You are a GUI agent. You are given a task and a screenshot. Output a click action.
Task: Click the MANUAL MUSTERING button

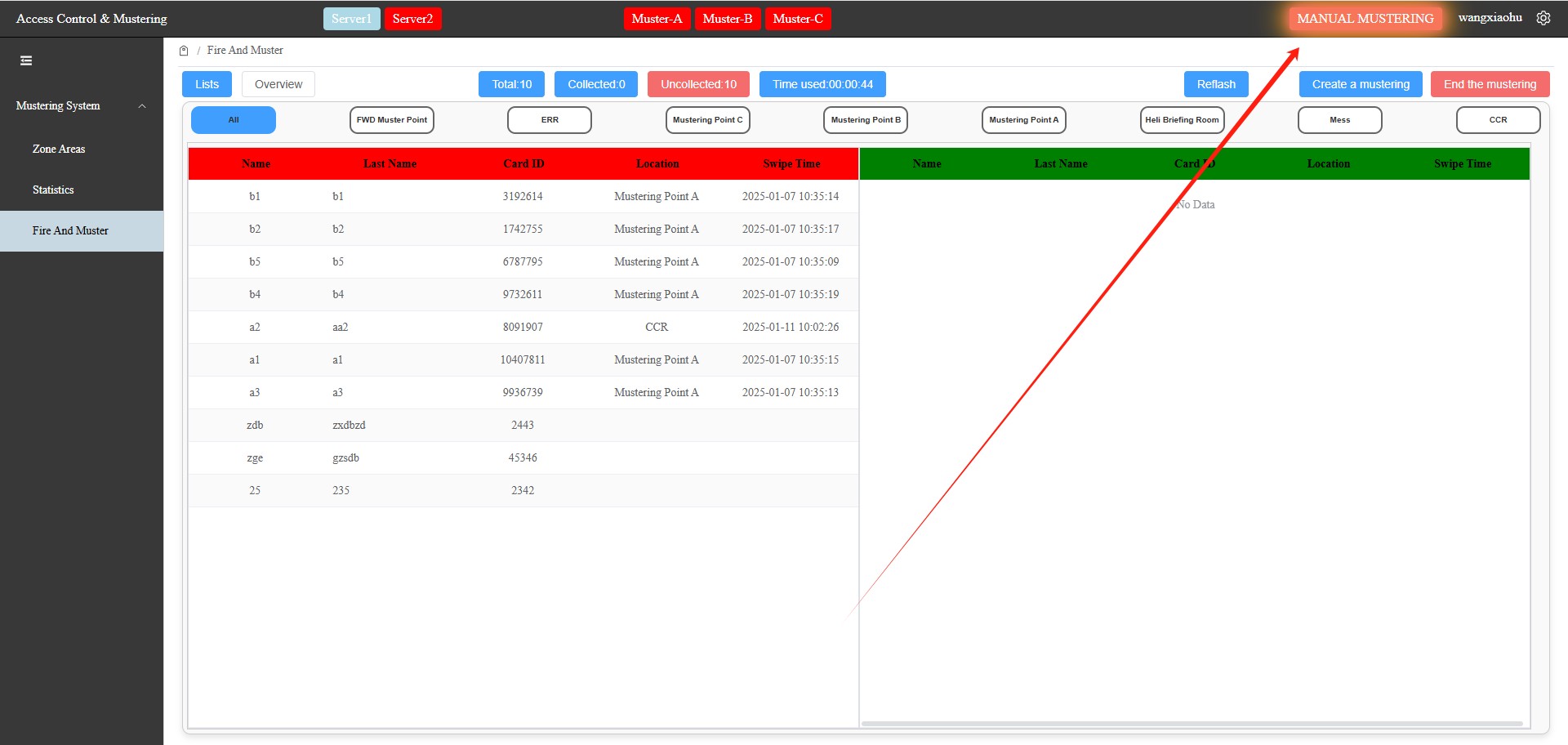point(1365,19)
